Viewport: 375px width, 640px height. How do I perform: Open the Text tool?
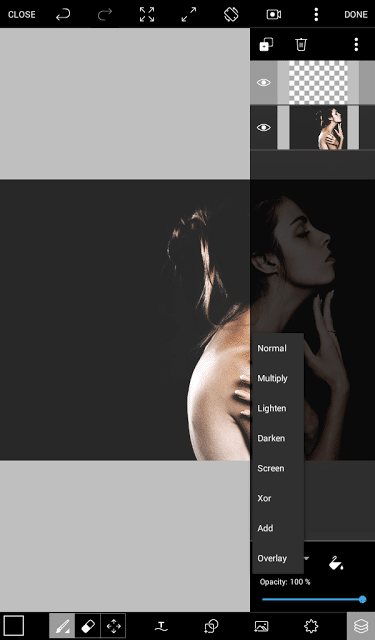pos(161,626)
